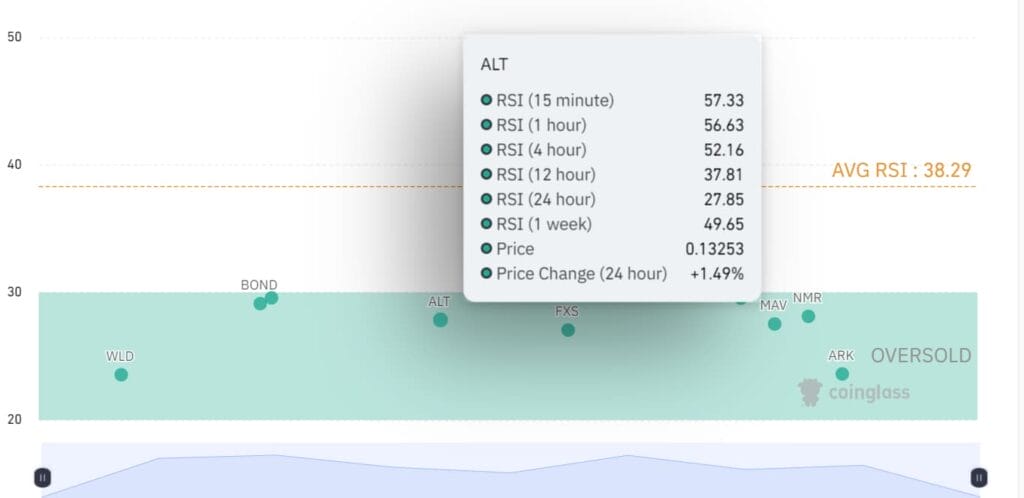This screenshot has height=498, width=1024.
Task: Select the ALT data point on chart
Action: click(440, 320)
